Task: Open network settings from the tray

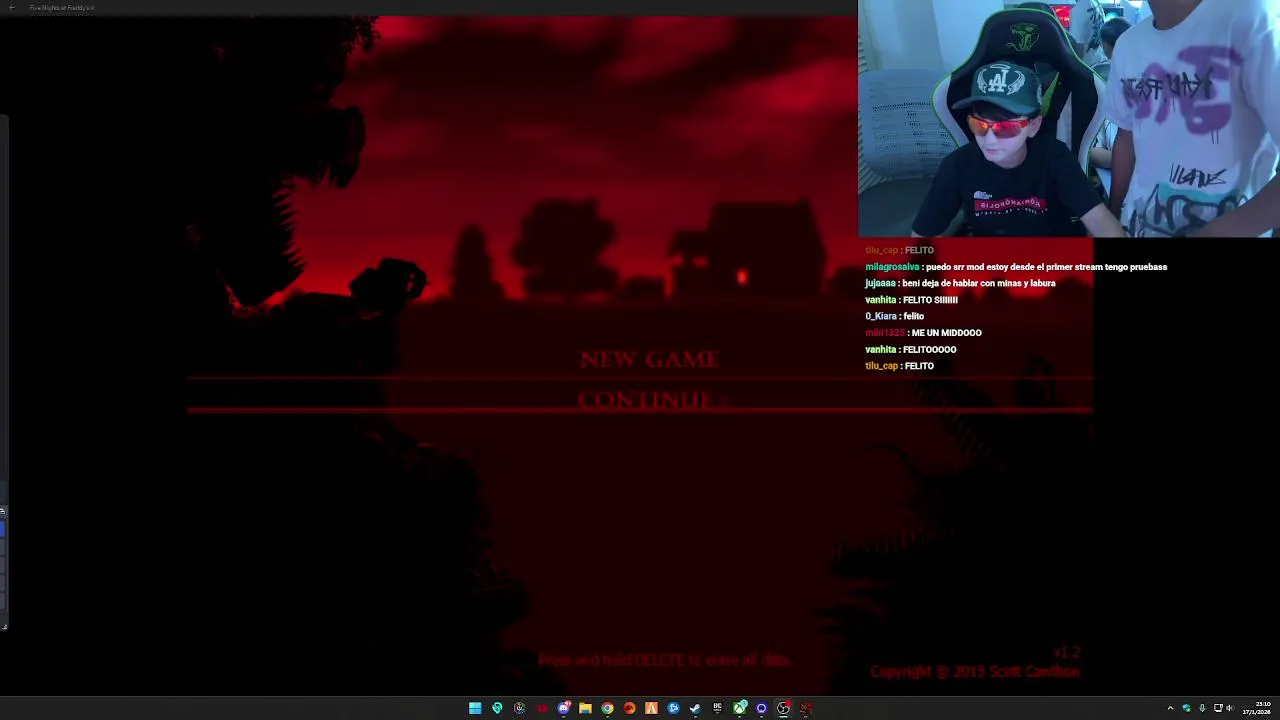Action: coord(1218,708)
